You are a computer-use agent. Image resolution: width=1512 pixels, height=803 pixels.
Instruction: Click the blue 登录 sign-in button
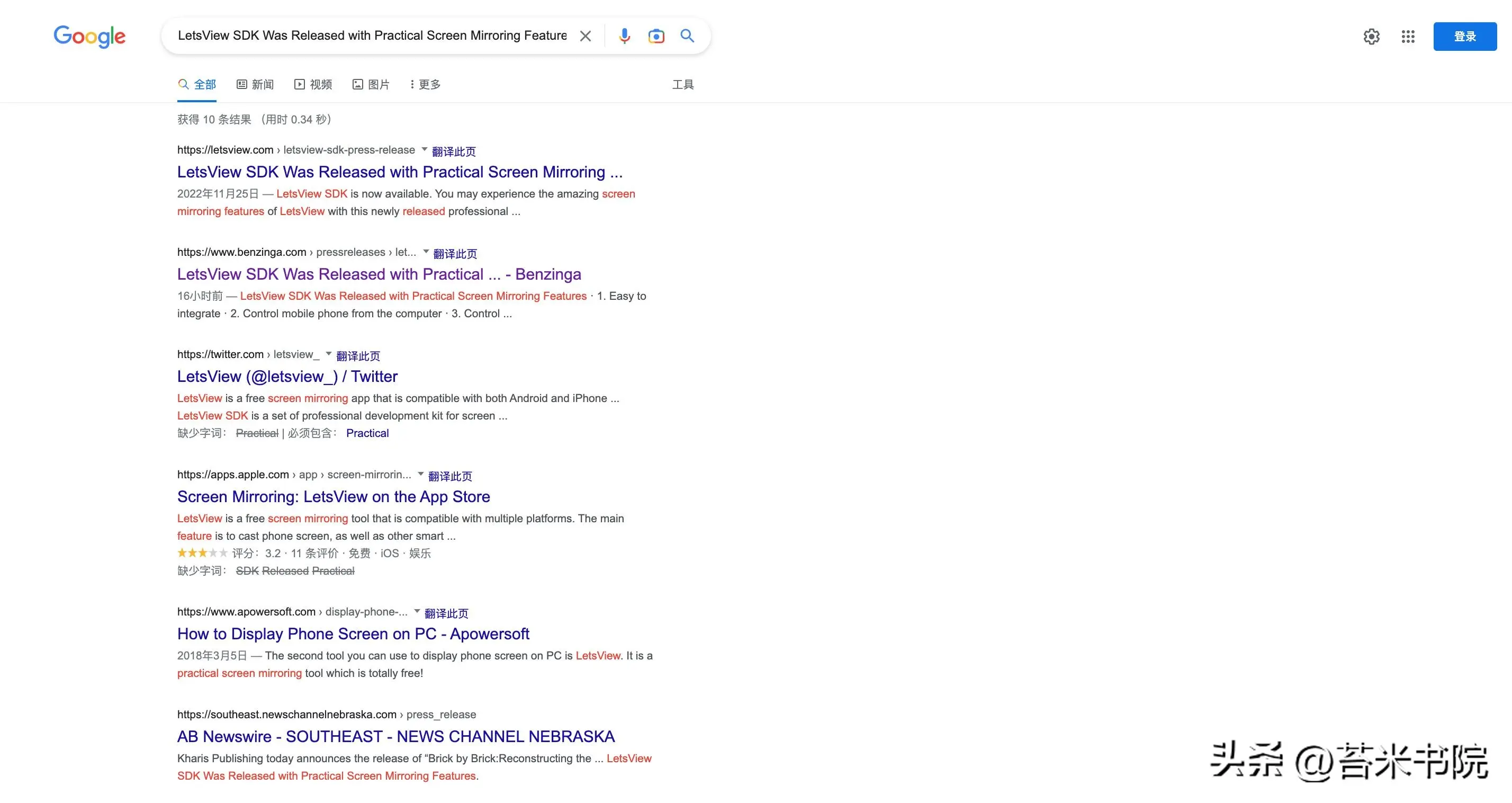1465,37
